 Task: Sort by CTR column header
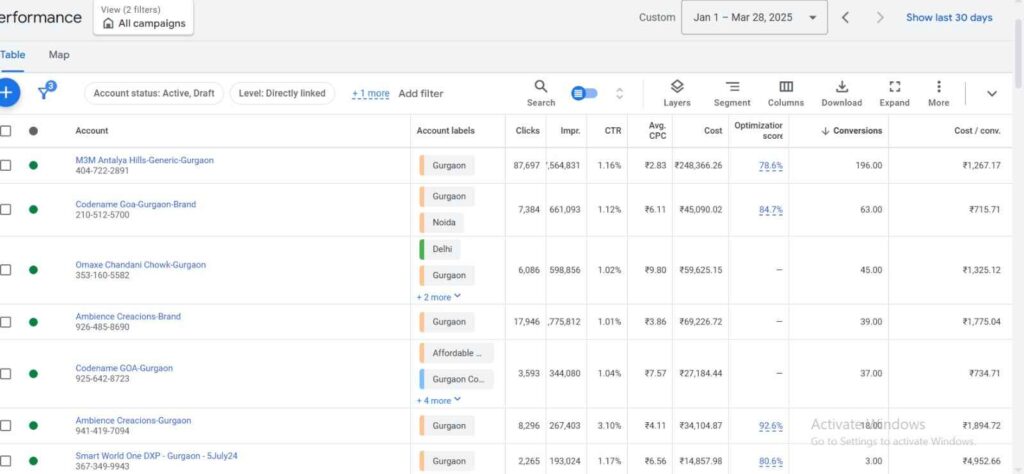pos(613,131)
